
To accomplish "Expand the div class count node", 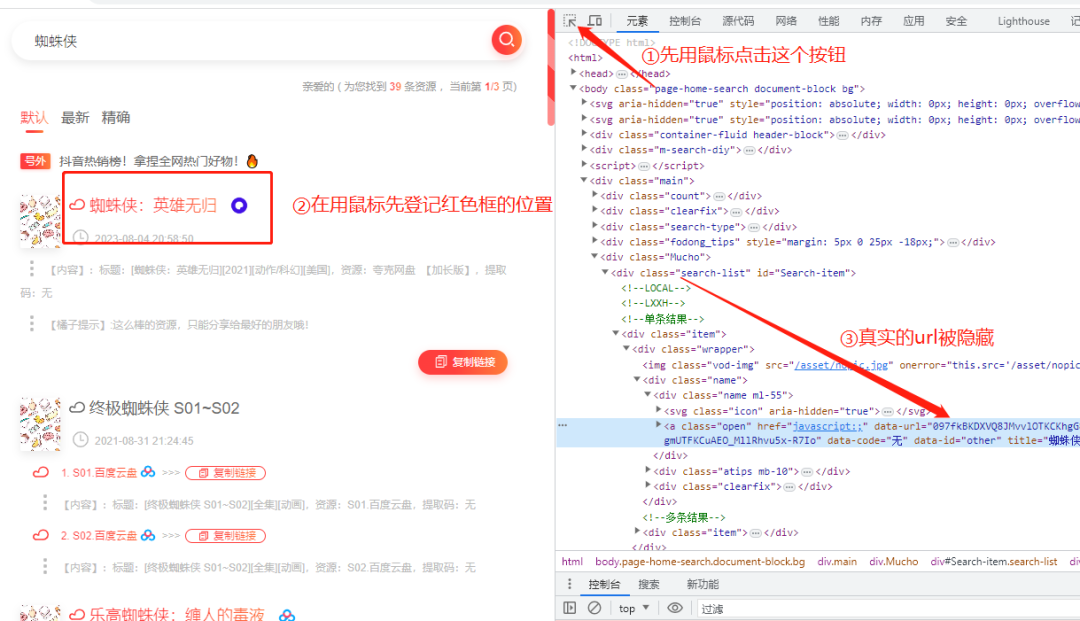I will (595, 194).
